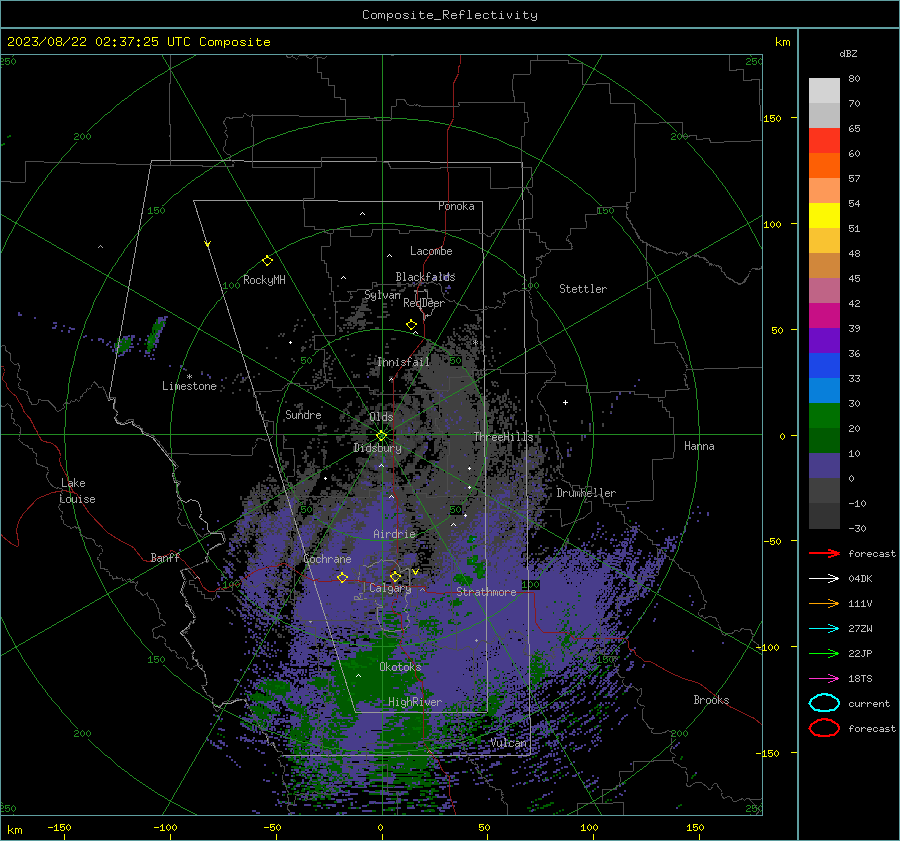The width and height of the screenshot is (900, 841).
Task: Click the dBZ legend heading
Action: pos(848,53)
